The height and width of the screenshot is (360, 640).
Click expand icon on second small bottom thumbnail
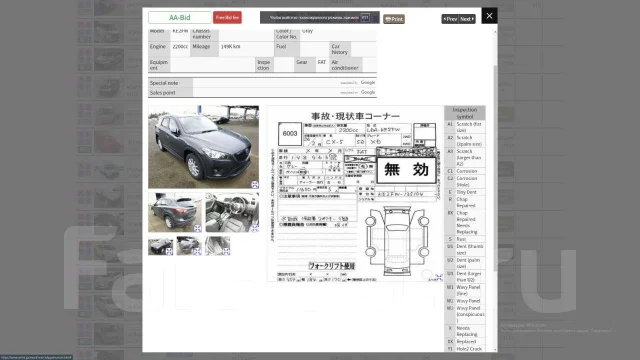[x=198, y=252]
